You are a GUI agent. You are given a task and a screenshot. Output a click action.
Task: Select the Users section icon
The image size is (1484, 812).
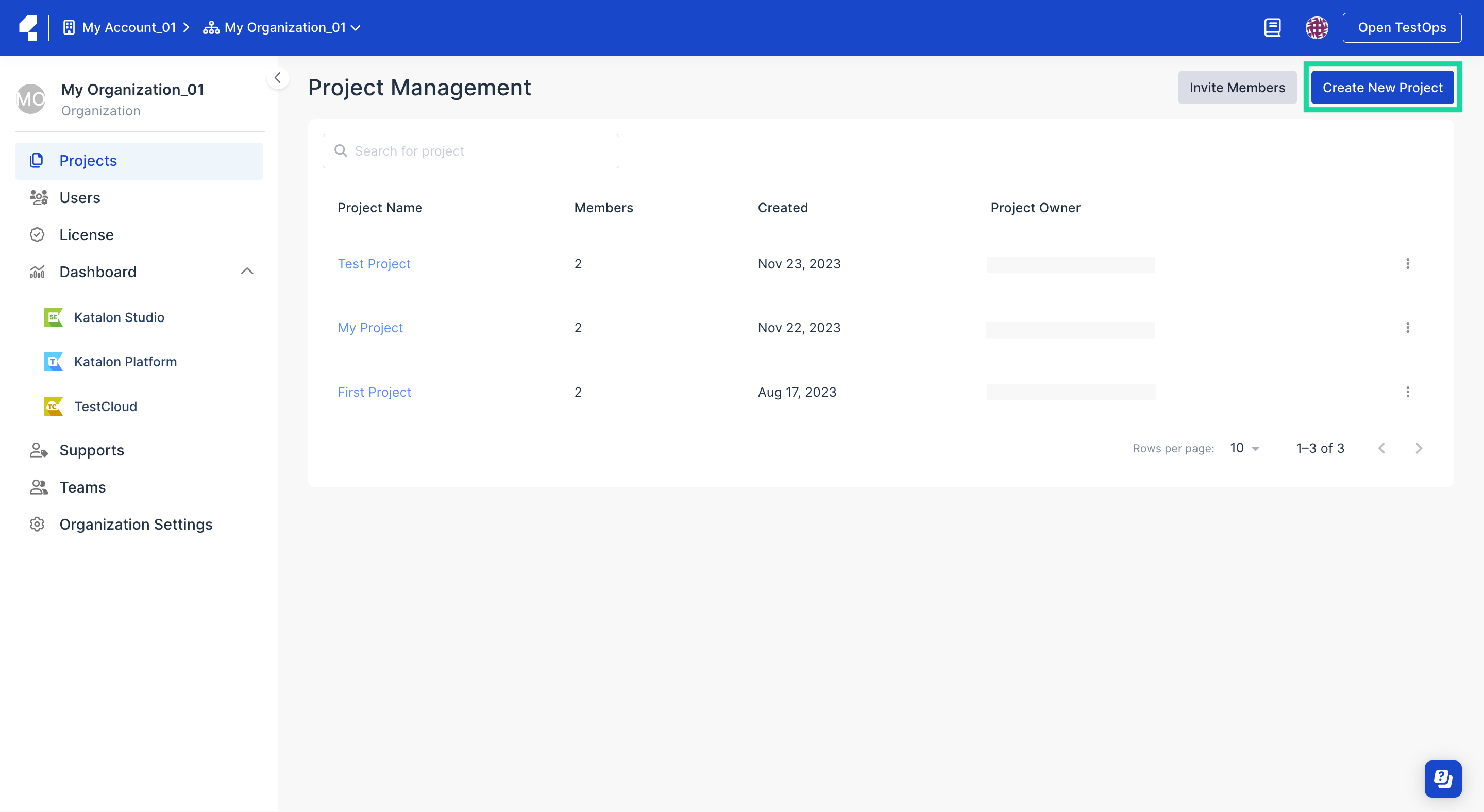pos(38,197)
